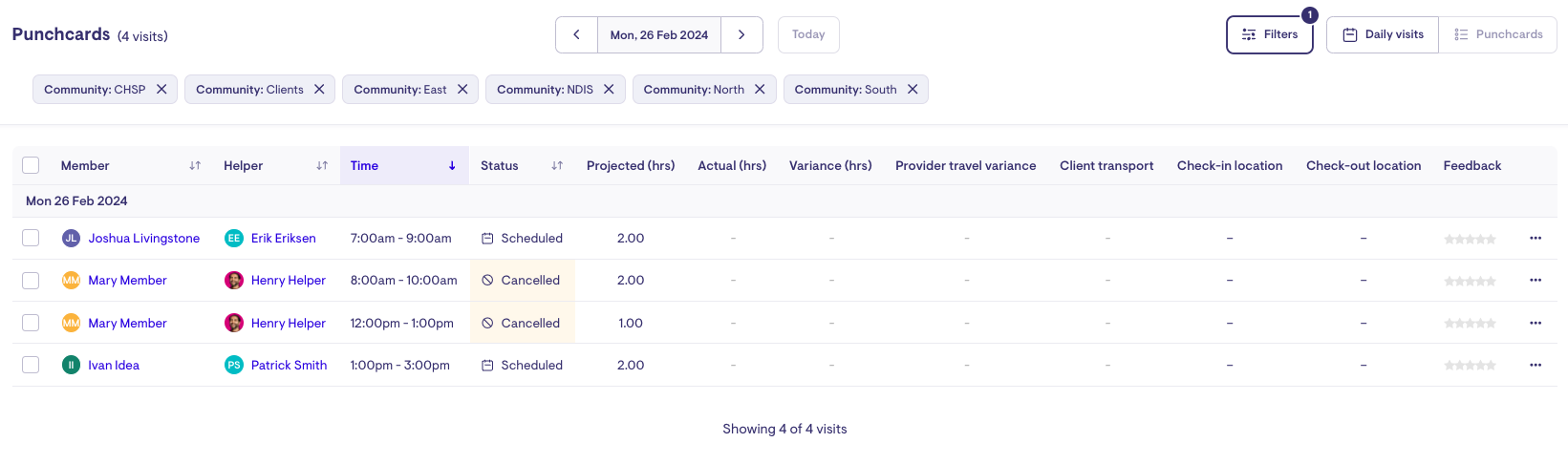Advance to next day using right chevron

741,34
